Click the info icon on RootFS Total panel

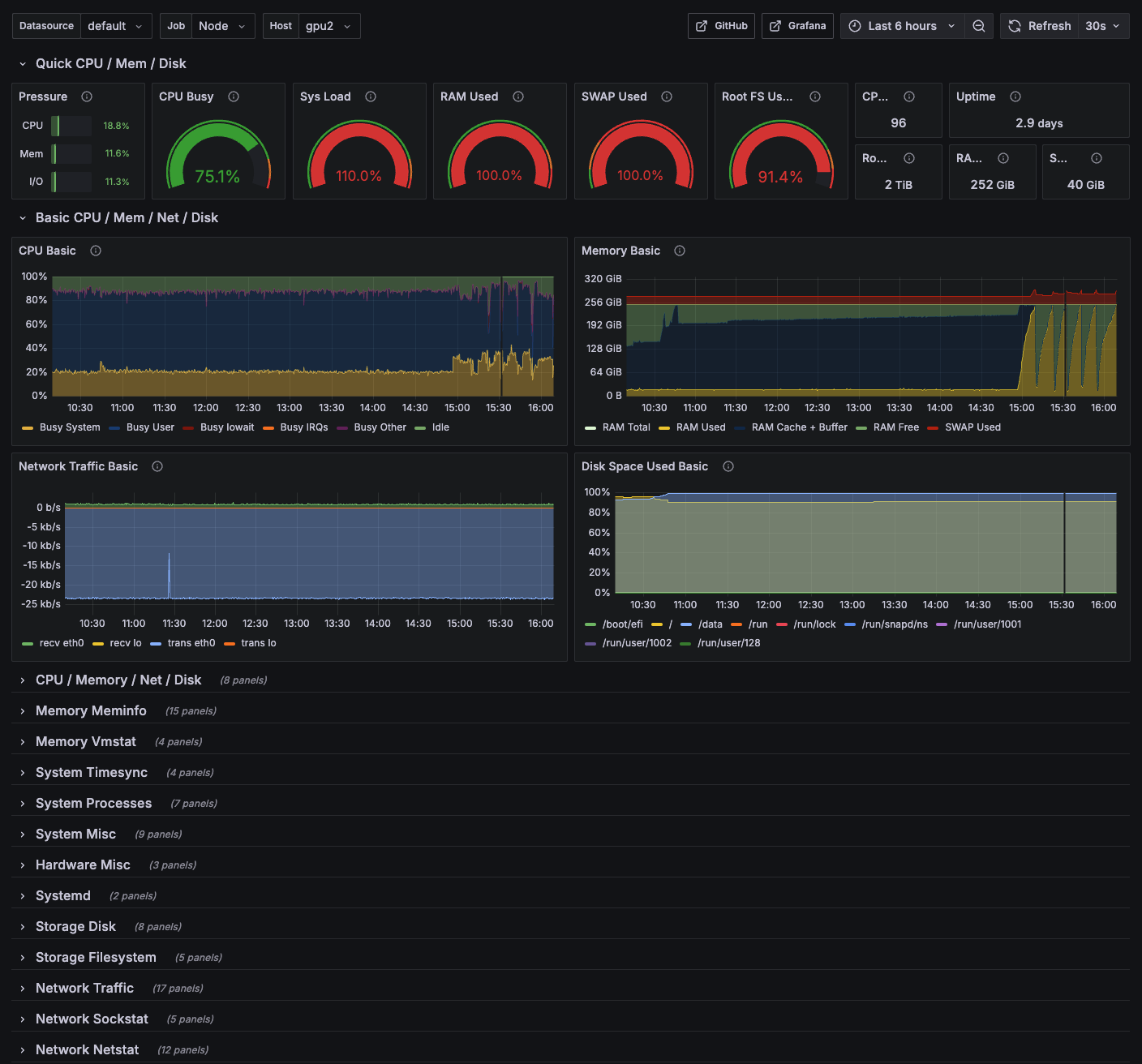909,158
